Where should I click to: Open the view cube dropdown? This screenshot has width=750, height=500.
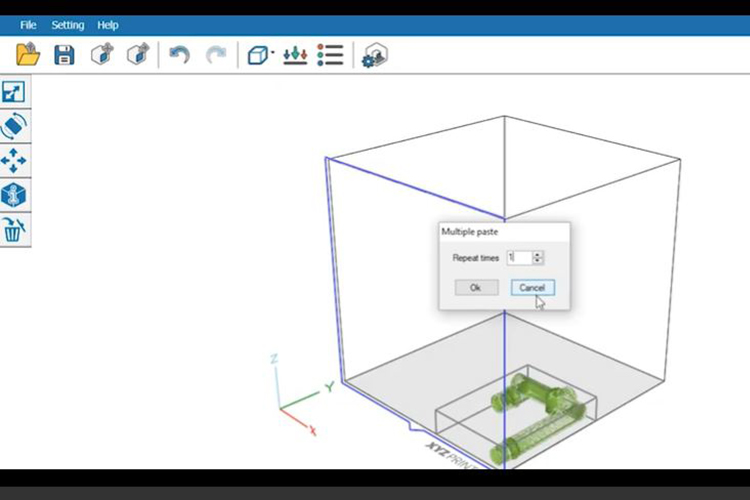(x=260, y=55)
